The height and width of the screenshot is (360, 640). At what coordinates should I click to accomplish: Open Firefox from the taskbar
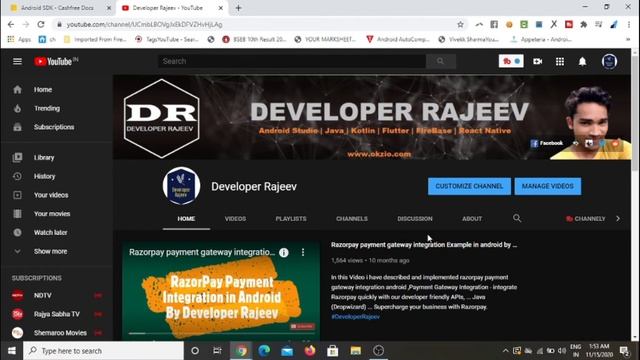pos(310,351)
